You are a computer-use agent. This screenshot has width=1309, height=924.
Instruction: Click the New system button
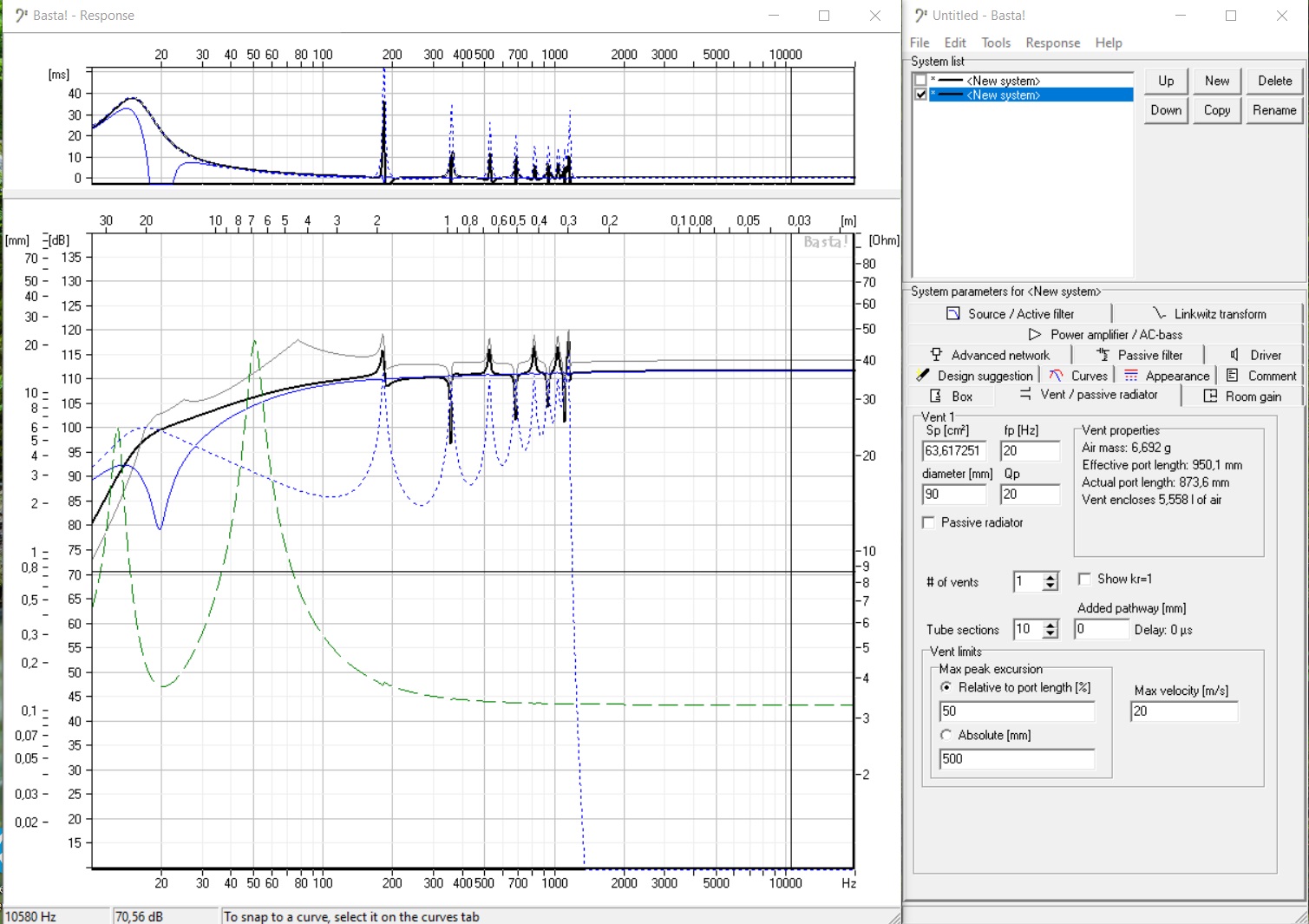pyautogui.click(x=1217, y=81)
